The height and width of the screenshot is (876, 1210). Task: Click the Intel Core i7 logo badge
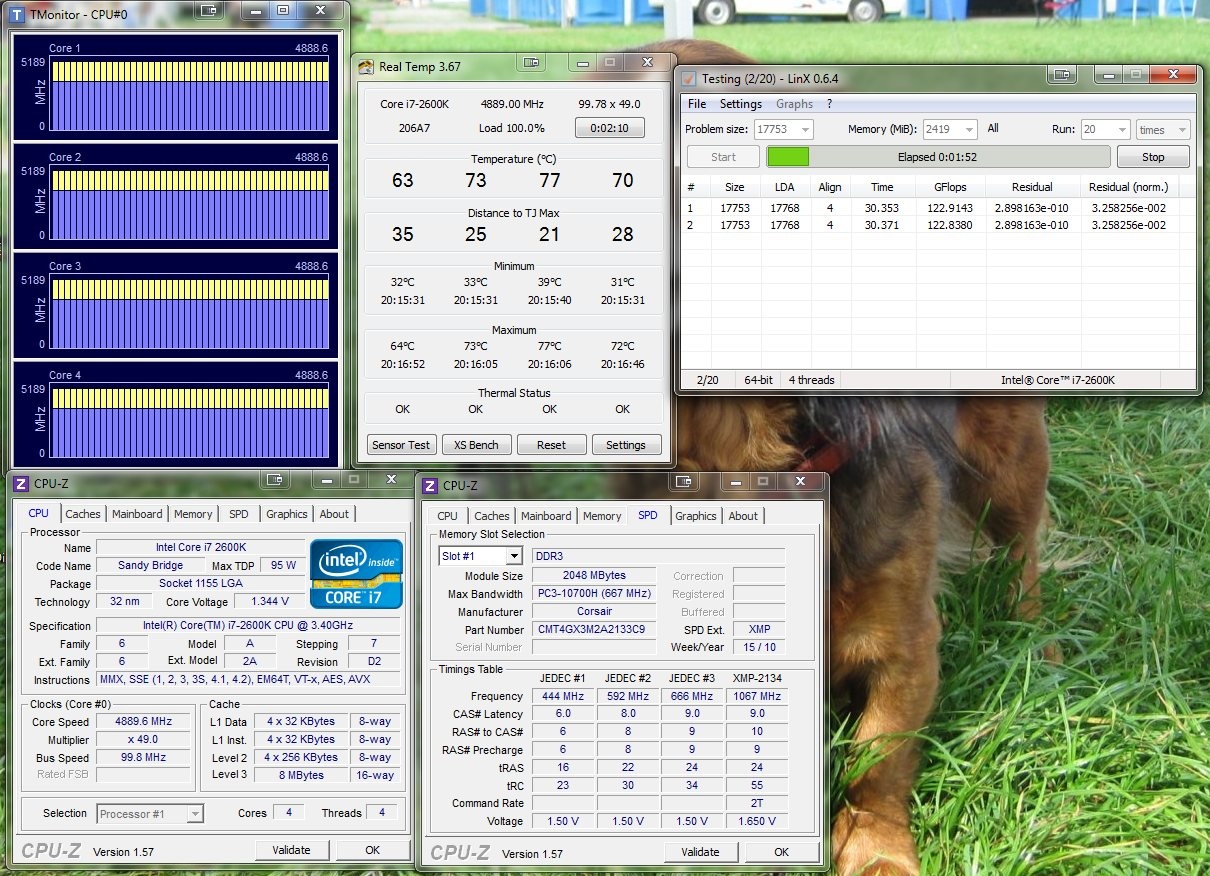click(357, 574)
